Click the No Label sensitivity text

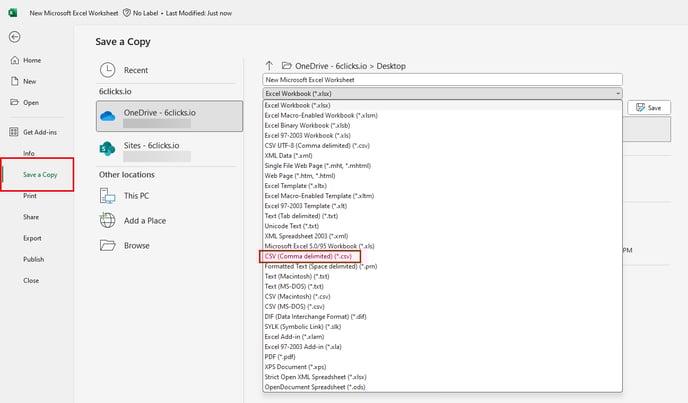coord(145,13)
